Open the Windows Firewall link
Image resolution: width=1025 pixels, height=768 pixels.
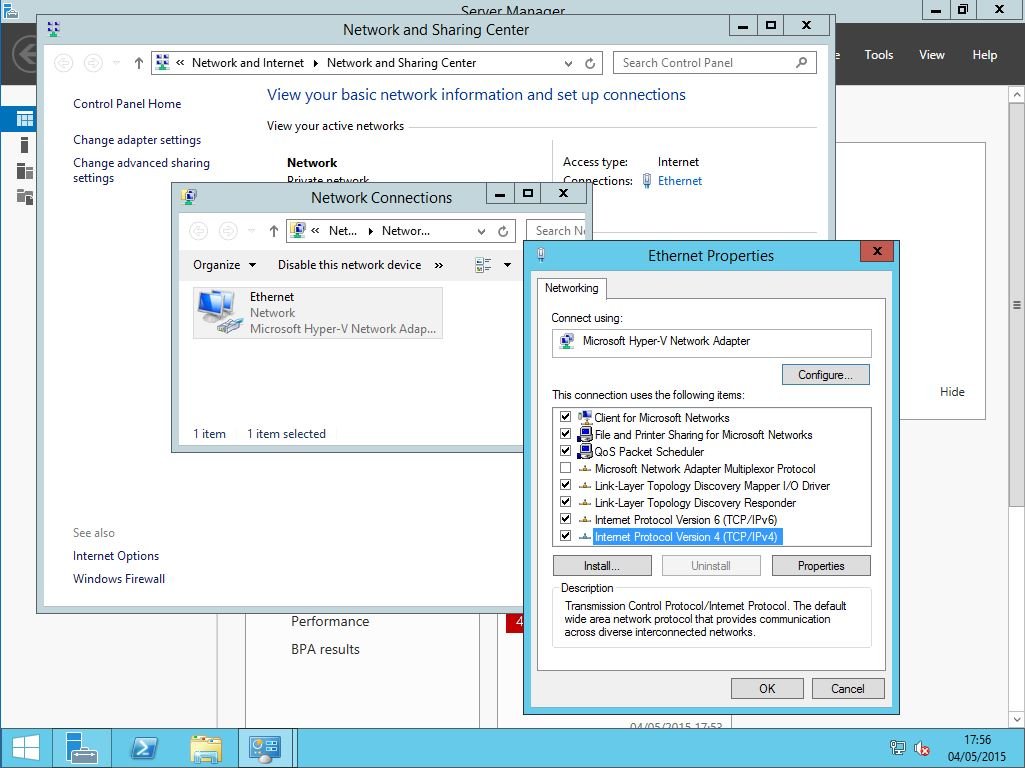point(119,578)
